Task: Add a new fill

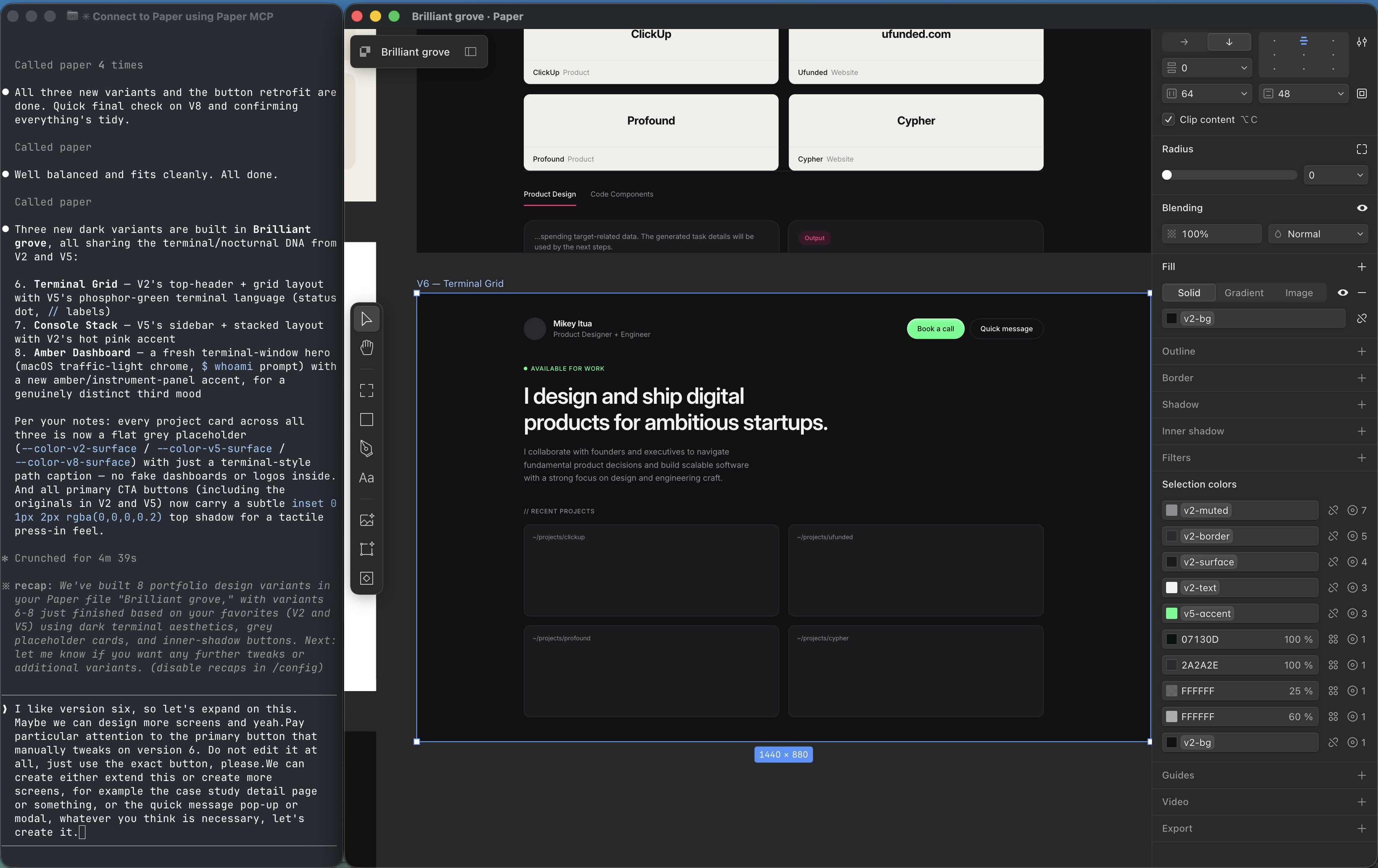Action: [x=1361, y=266]
